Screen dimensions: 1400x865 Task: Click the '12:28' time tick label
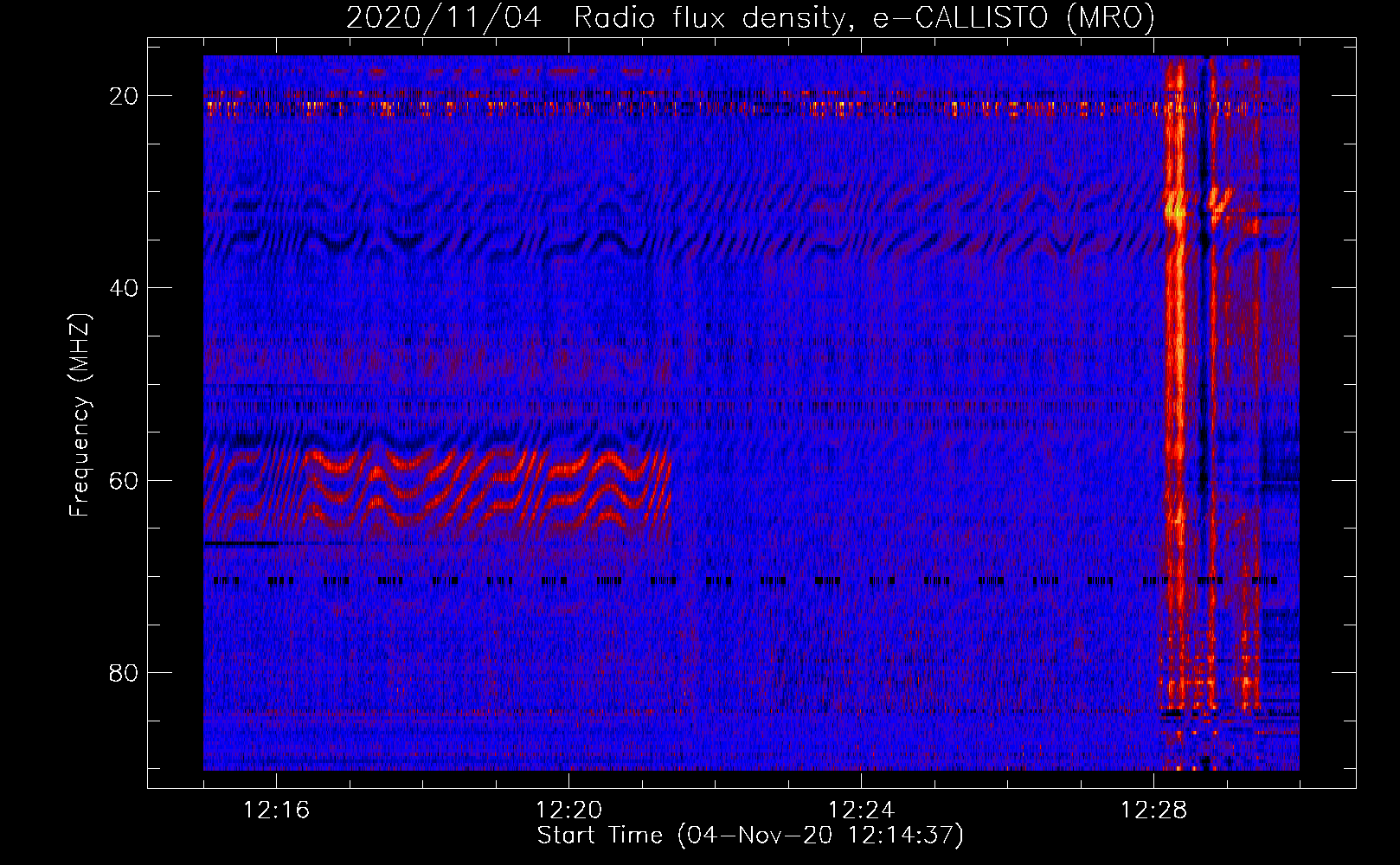click(x=1153, y=810)
